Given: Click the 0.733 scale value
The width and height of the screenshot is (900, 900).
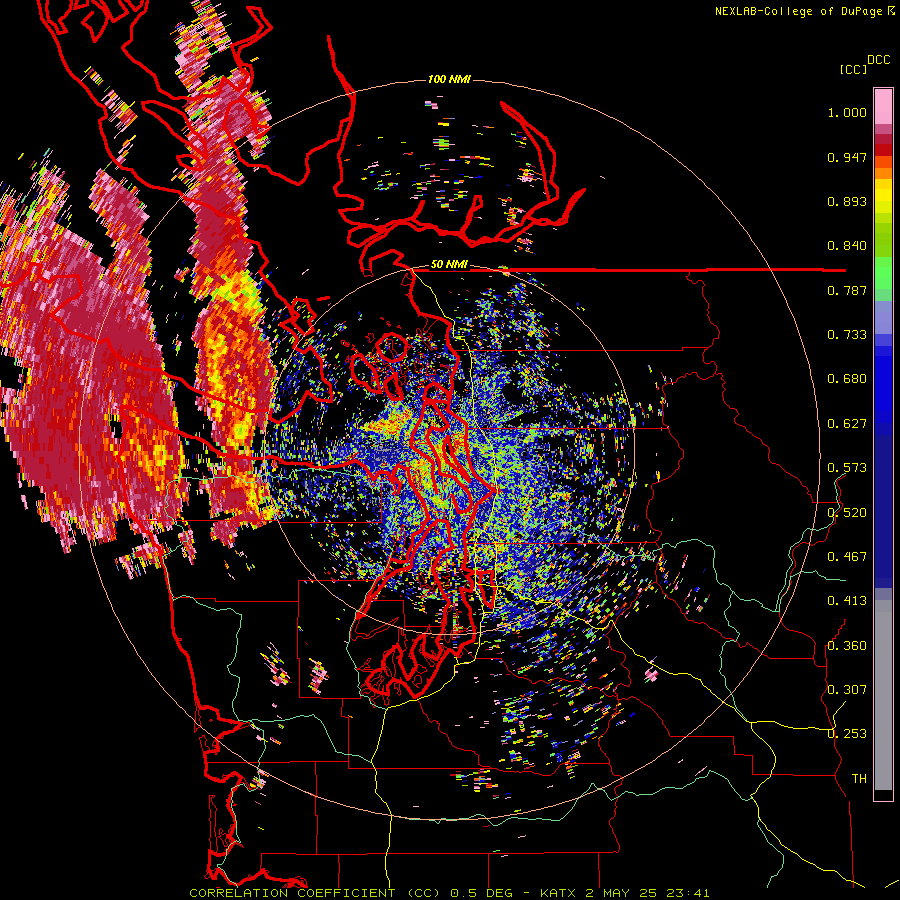Looking at the screenshot, I should coord(847,335).
